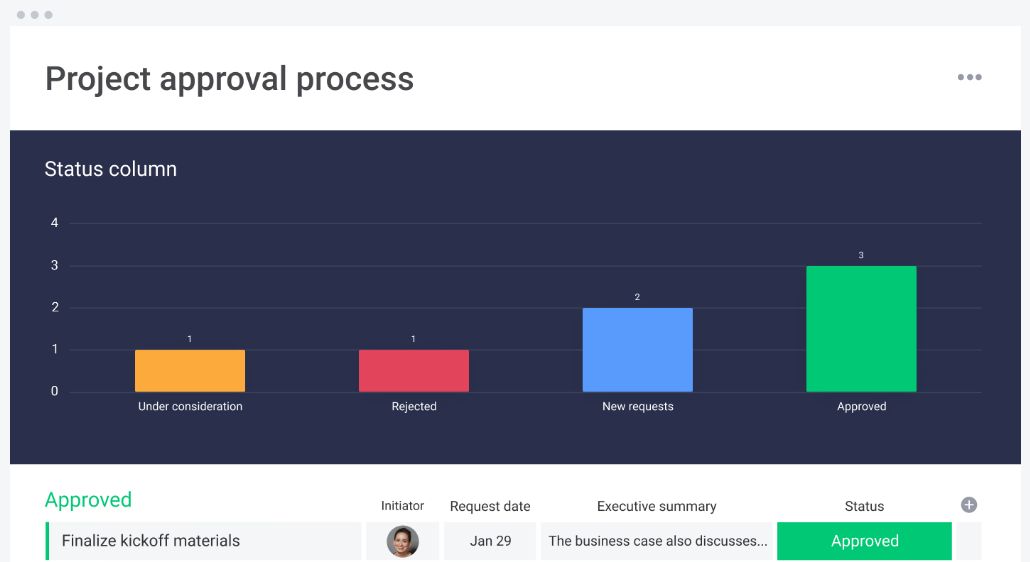Click the 'Request date' column header
The height and width of the screenshot is (562, 1030).
tap(490, 506)
